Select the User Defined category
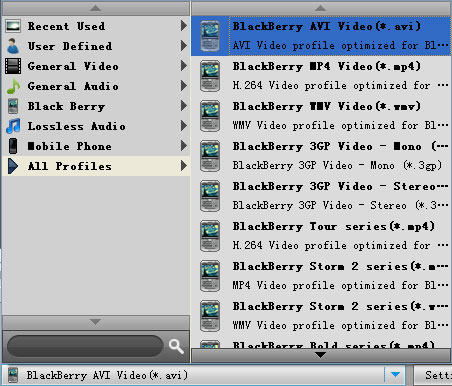 tap(96, 46)
